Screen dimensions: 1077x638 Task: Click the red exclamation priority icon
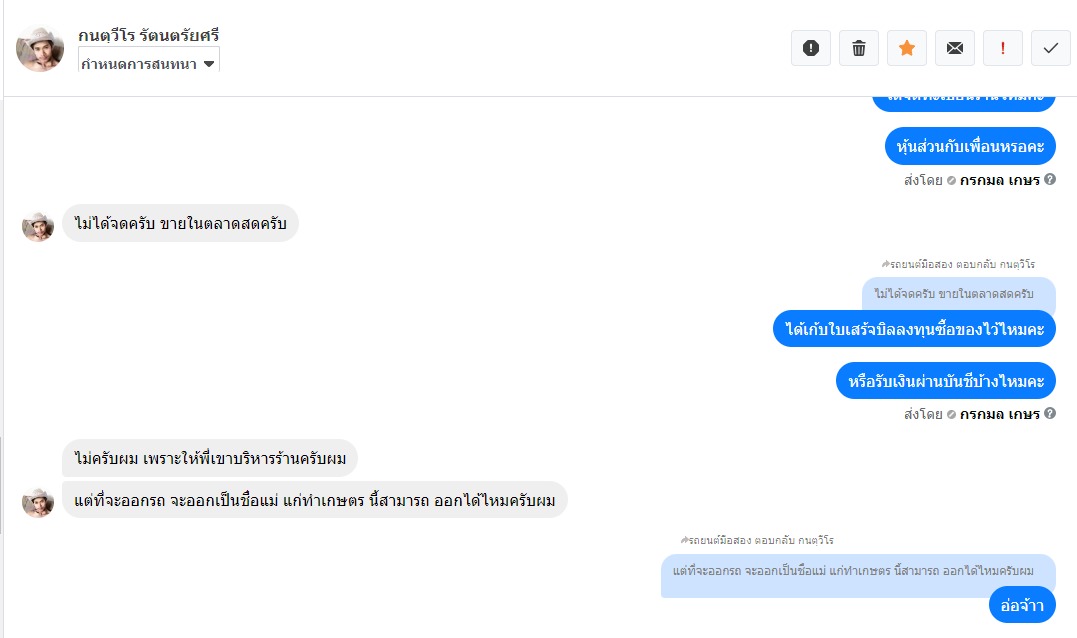click(x=1003, y=48)
